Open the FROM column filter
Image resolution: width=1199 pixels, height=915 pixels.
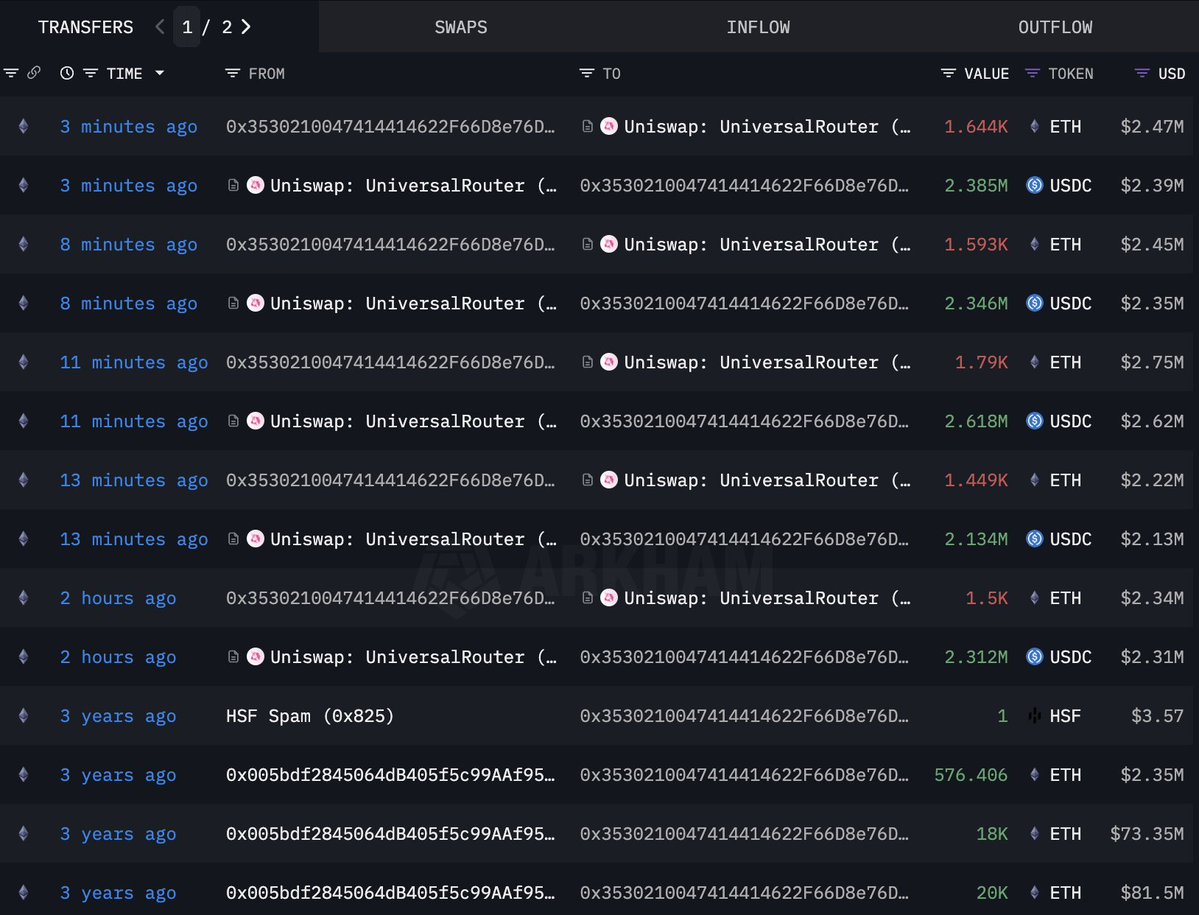(232, 73)
